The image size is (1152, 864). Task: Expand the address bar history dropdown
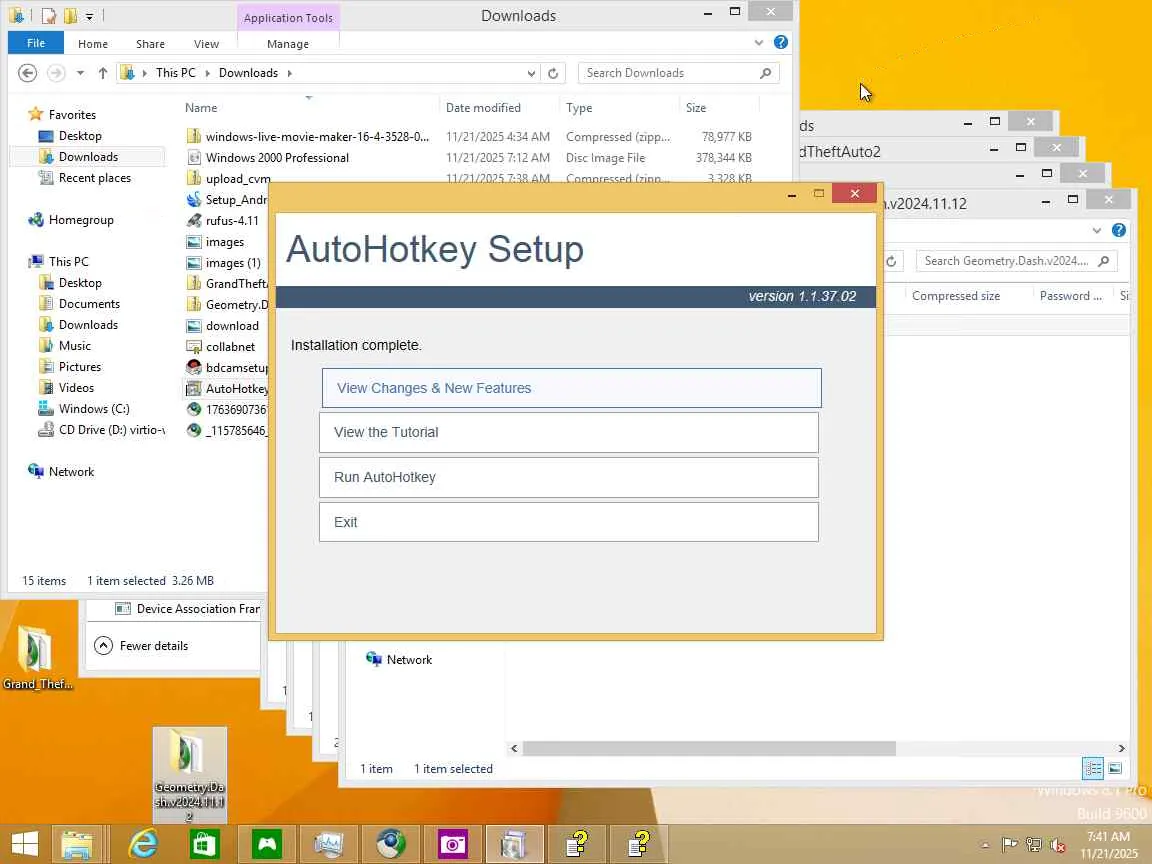pyautogui.click(x=531, y=73)
